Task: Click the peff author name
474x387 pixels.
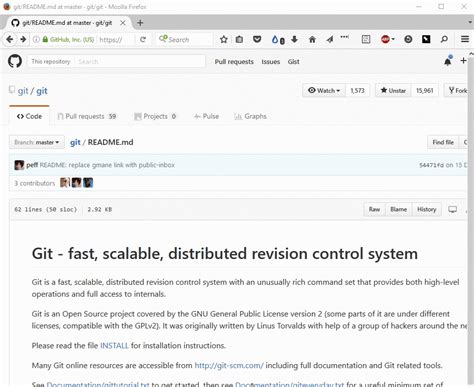Action: tap(32, 165)
